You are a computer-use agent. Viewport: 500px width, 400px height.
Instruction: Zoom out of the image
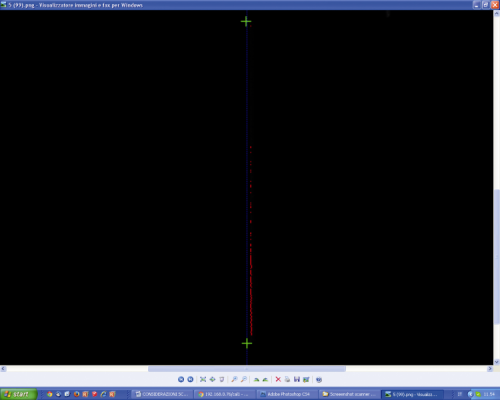(x=244, y=379)
